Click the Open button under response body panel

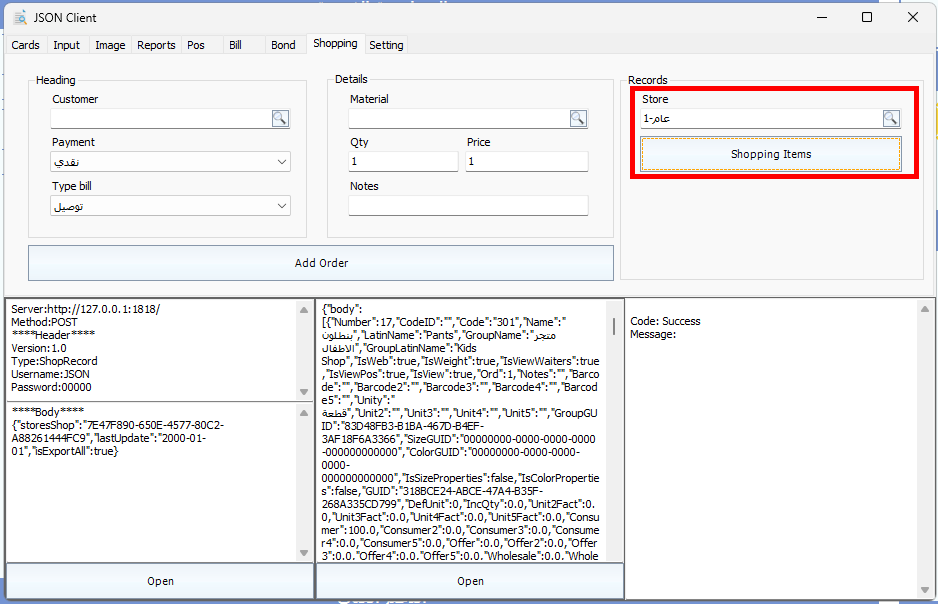470,581
